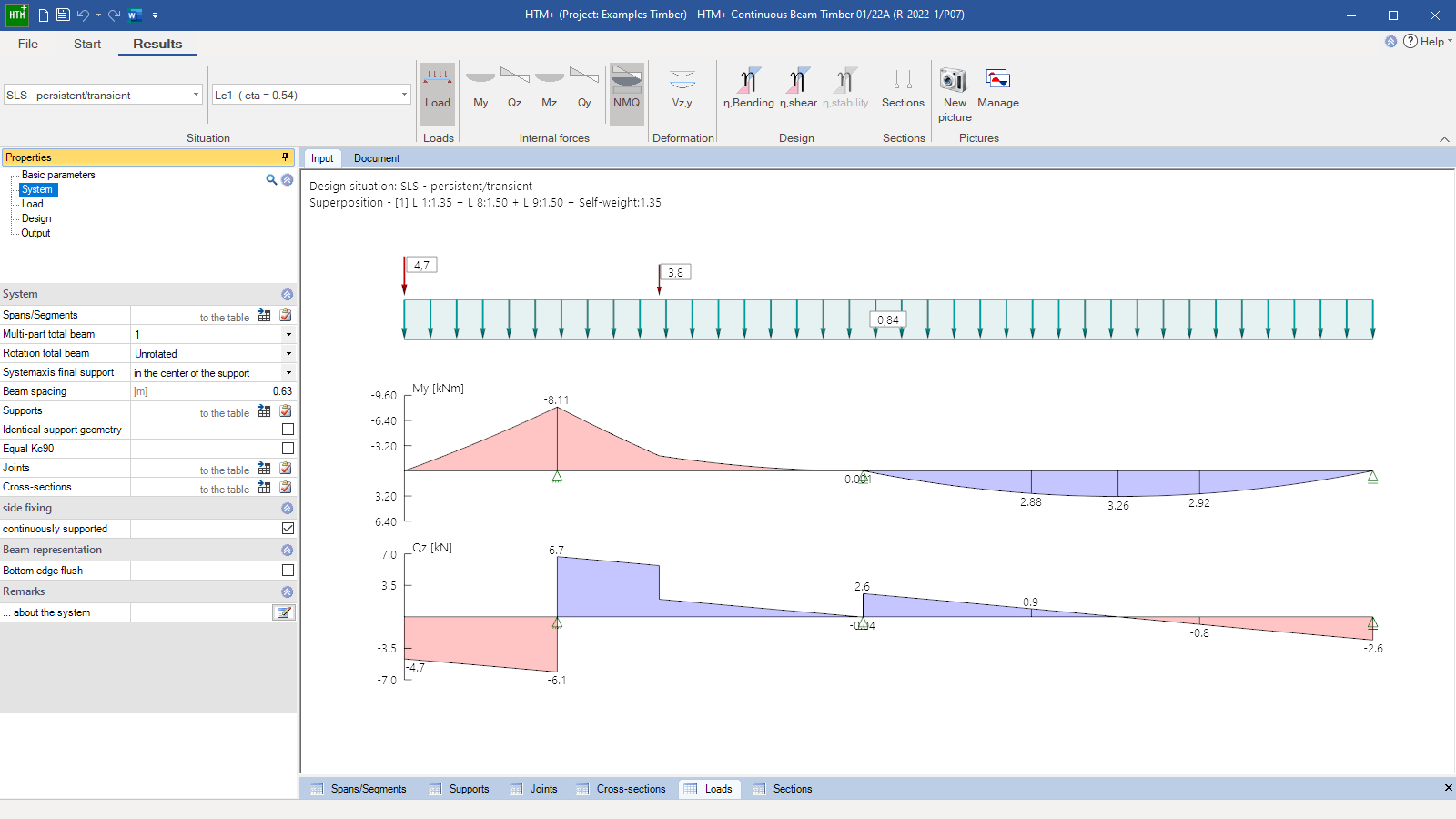The width and height of the screenshot is (1456, 819).
Task: Show the My internal force diagram
Action: point(480,88)
